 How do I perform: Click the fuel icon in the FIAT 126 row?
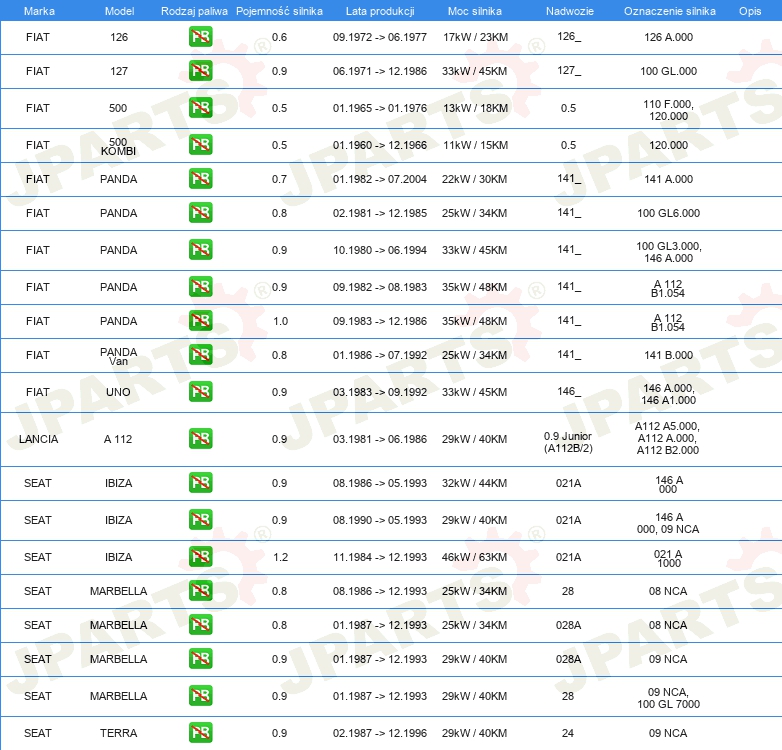(200, 37)
